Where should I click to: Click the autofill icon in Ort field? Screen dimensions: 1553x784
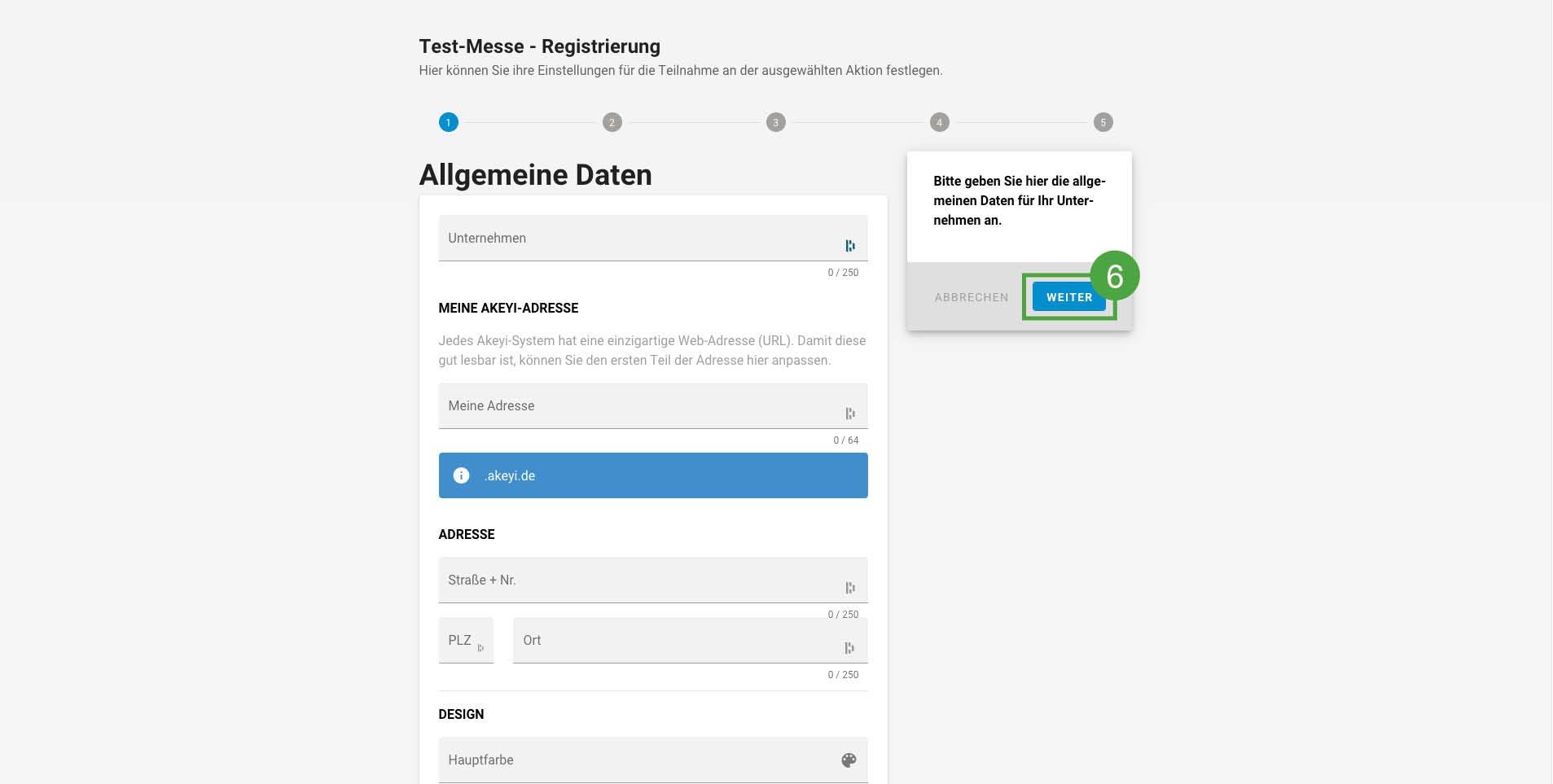click(x=849, y=648)
